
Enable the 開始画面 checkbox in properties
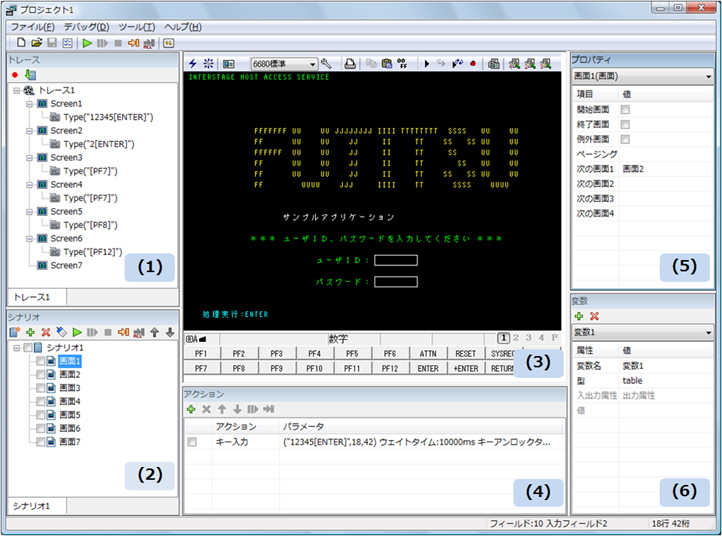pyautogui.click(x=625, y=109)
